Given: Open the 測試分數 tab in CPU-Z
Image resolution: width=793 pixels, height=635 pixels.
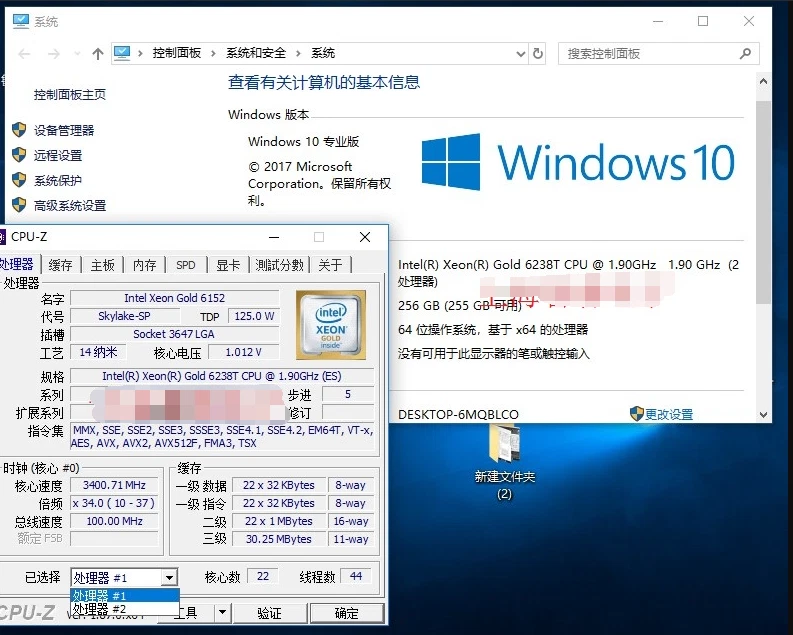Looking at the screenshot, I should (280, 265).
